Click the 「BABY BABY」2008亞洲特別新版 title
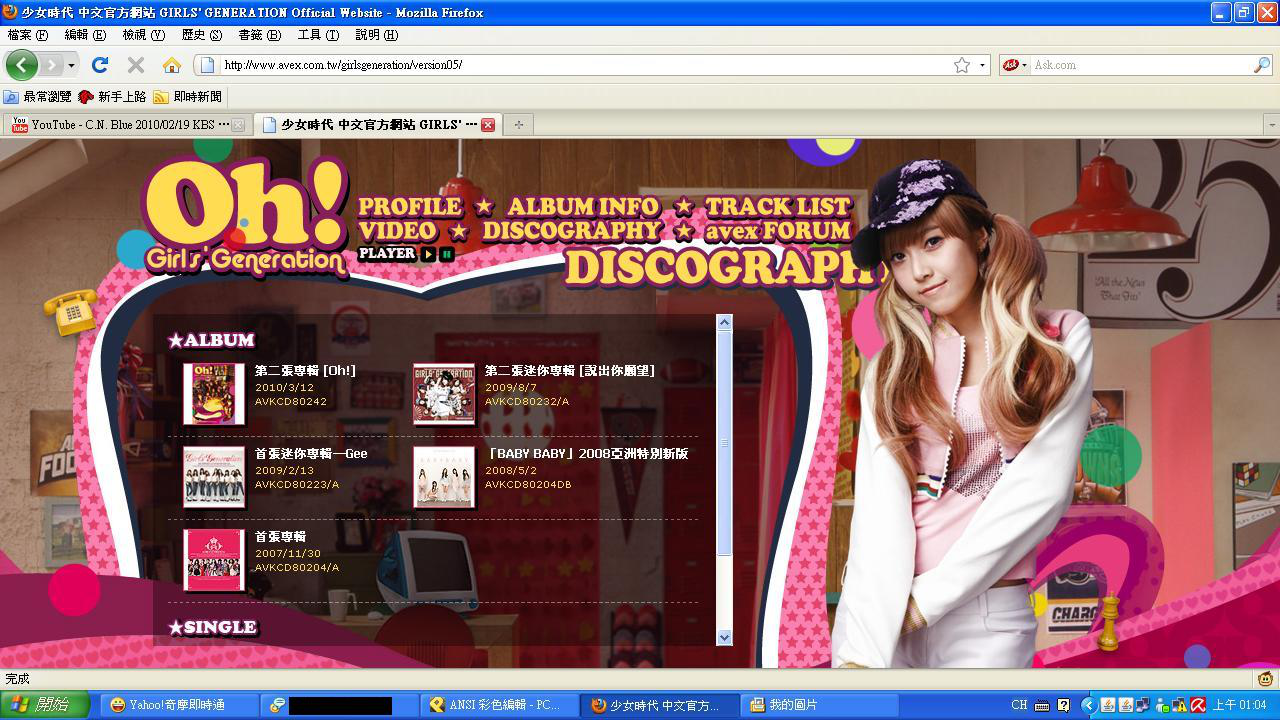 coord(586,454)
